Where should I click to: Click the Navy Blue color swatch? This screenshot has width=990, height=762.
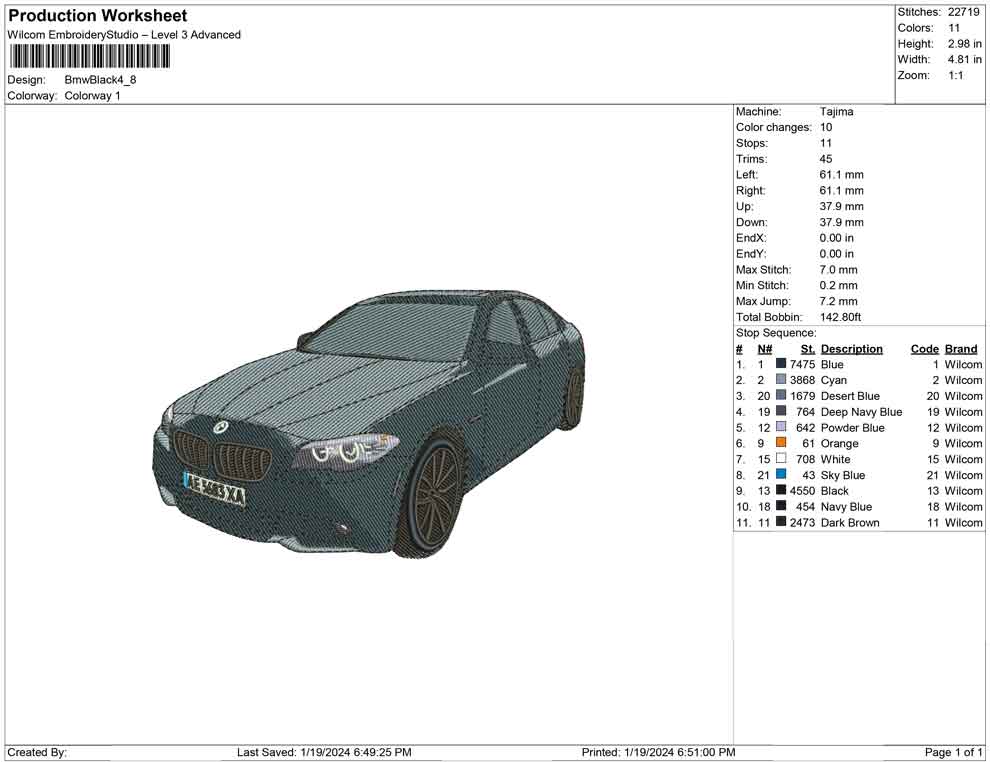click(x=781, y=506)
